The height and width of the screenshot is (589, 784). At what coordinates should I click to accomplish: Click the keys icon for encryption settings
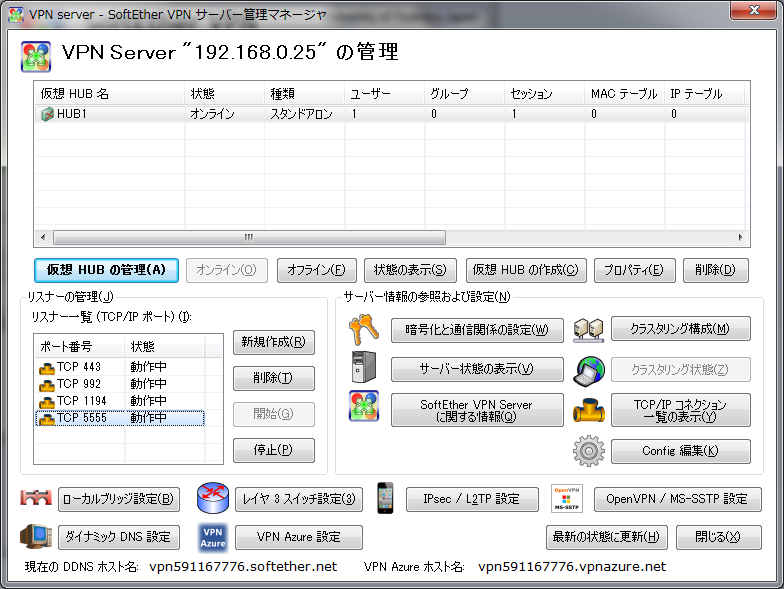363,330
